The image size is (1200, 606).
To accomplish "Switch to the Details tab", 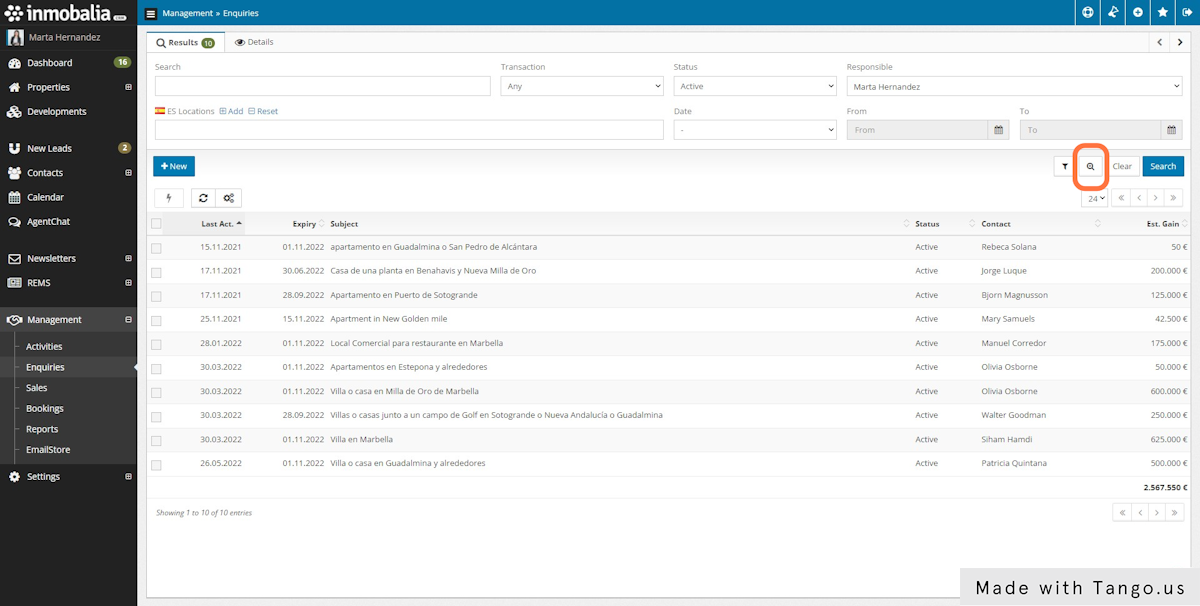I will point(254,42).
